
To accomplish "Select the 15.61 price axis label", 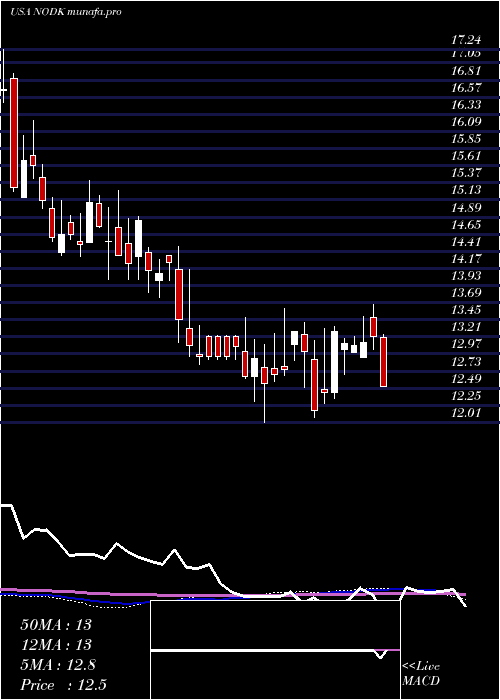I will point(466,156).
